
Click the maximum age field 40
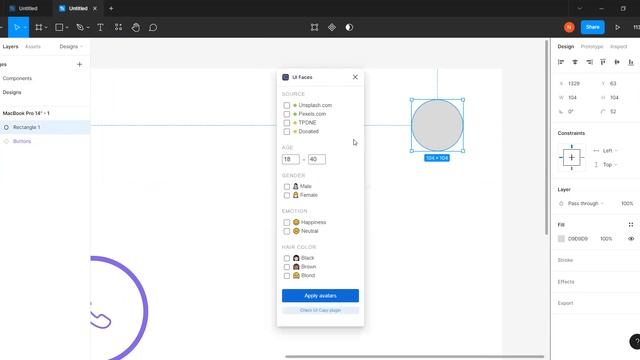[317, 159]
